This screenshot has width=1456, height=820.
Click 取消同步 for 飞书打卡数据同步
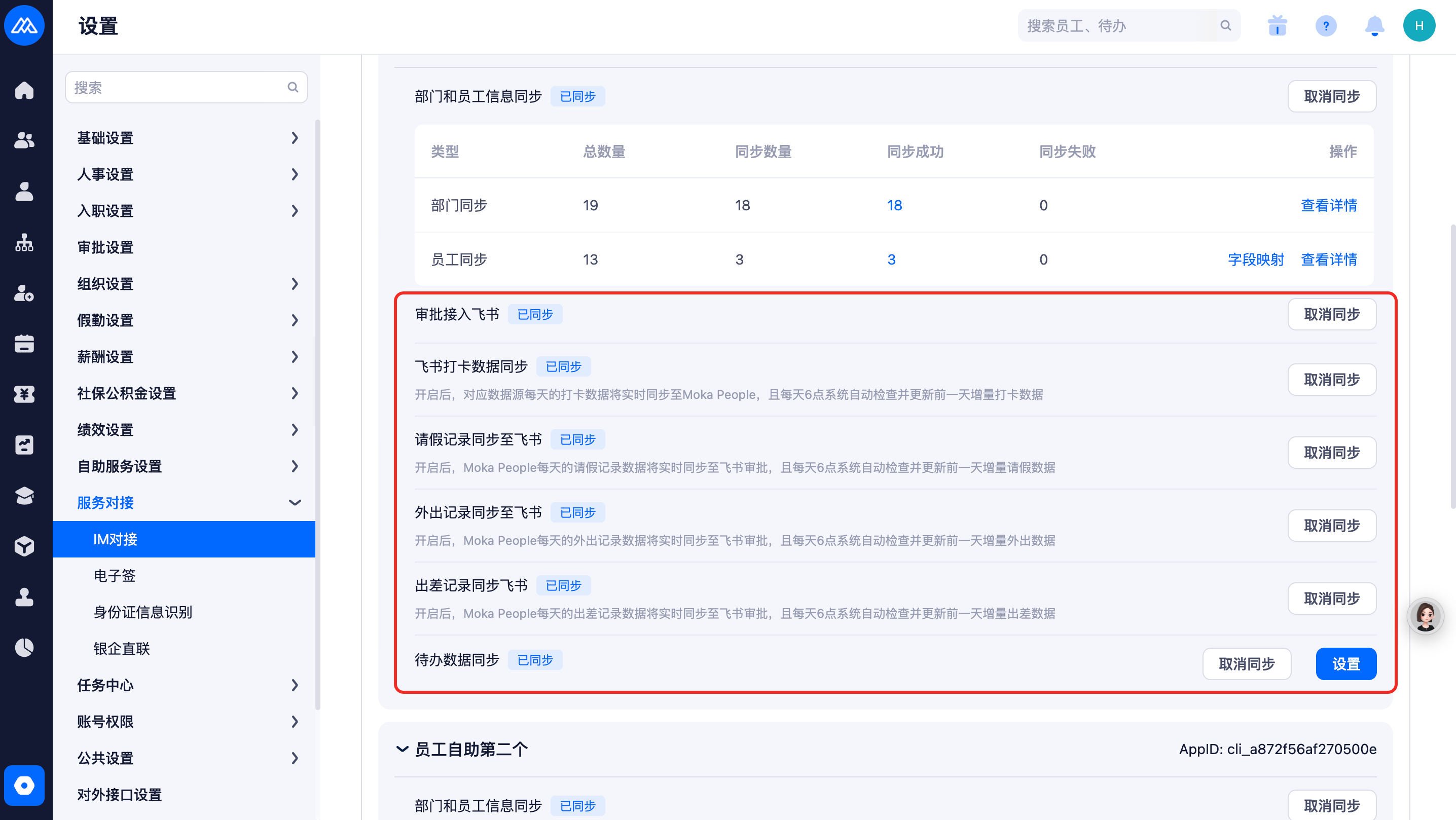1331,379
